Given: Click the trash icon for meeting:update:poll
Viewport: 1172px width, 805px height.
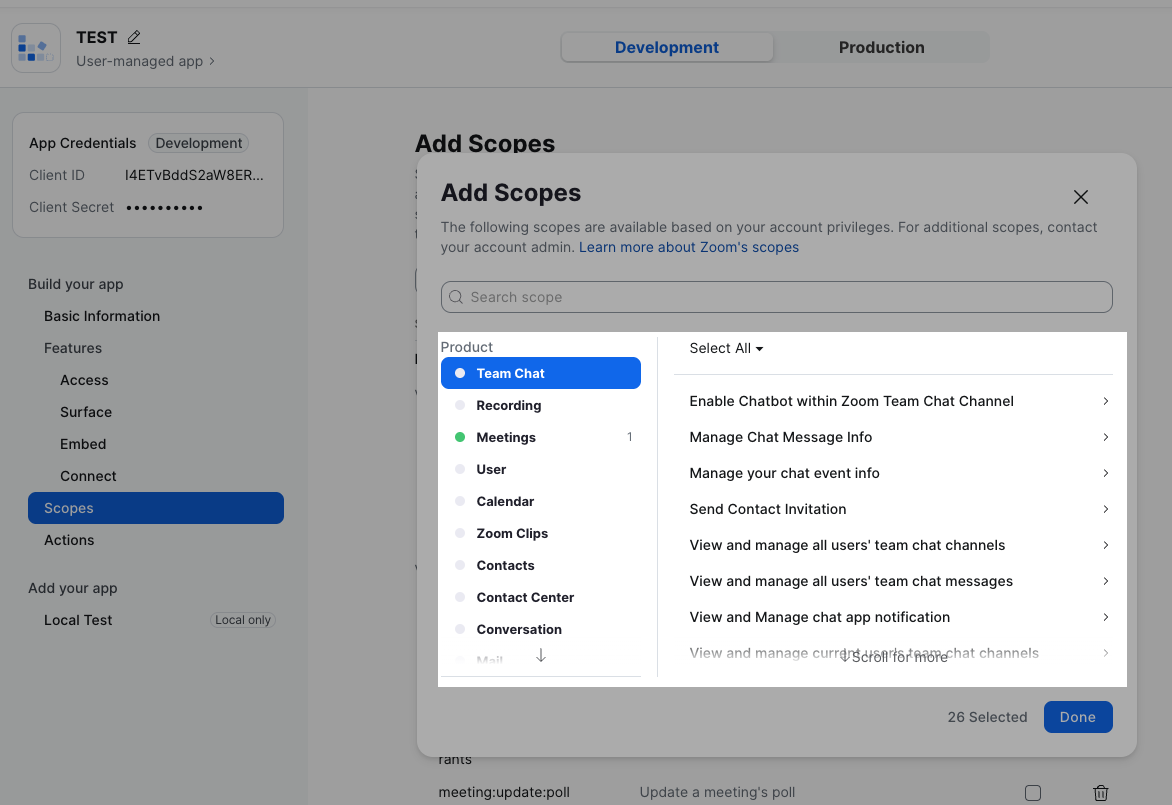Looking at the screenshot, I should click(x=1100, y=792).
